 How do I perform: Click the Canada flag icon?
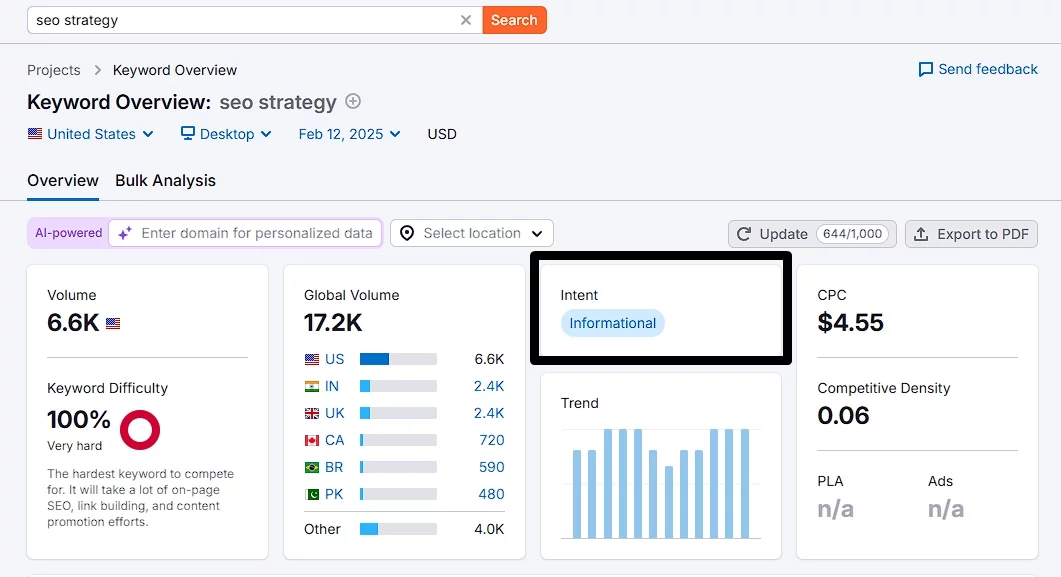[x=311, y=440]
